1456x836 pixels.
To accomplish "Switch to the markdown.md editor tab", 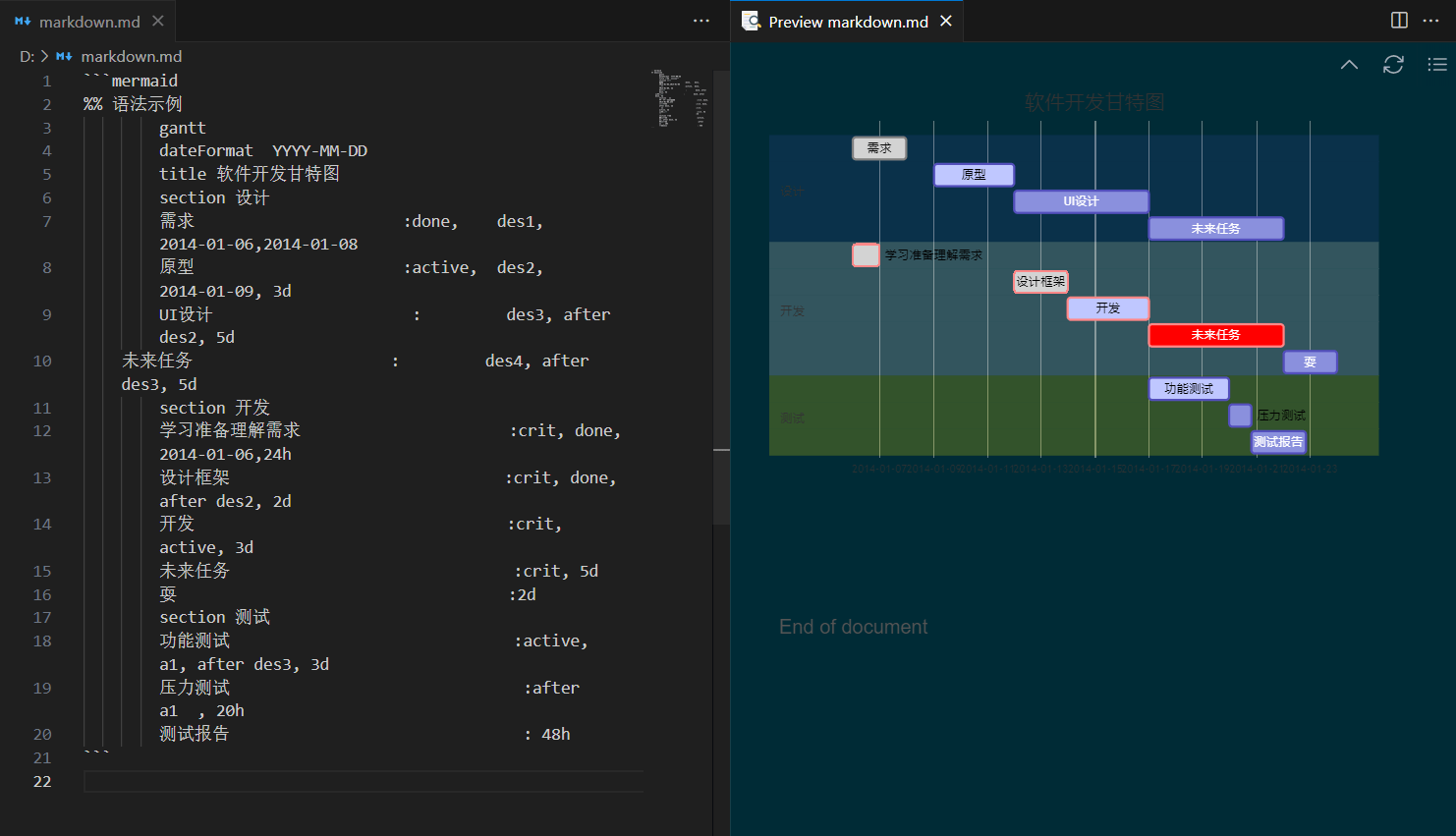I will 88,22.
